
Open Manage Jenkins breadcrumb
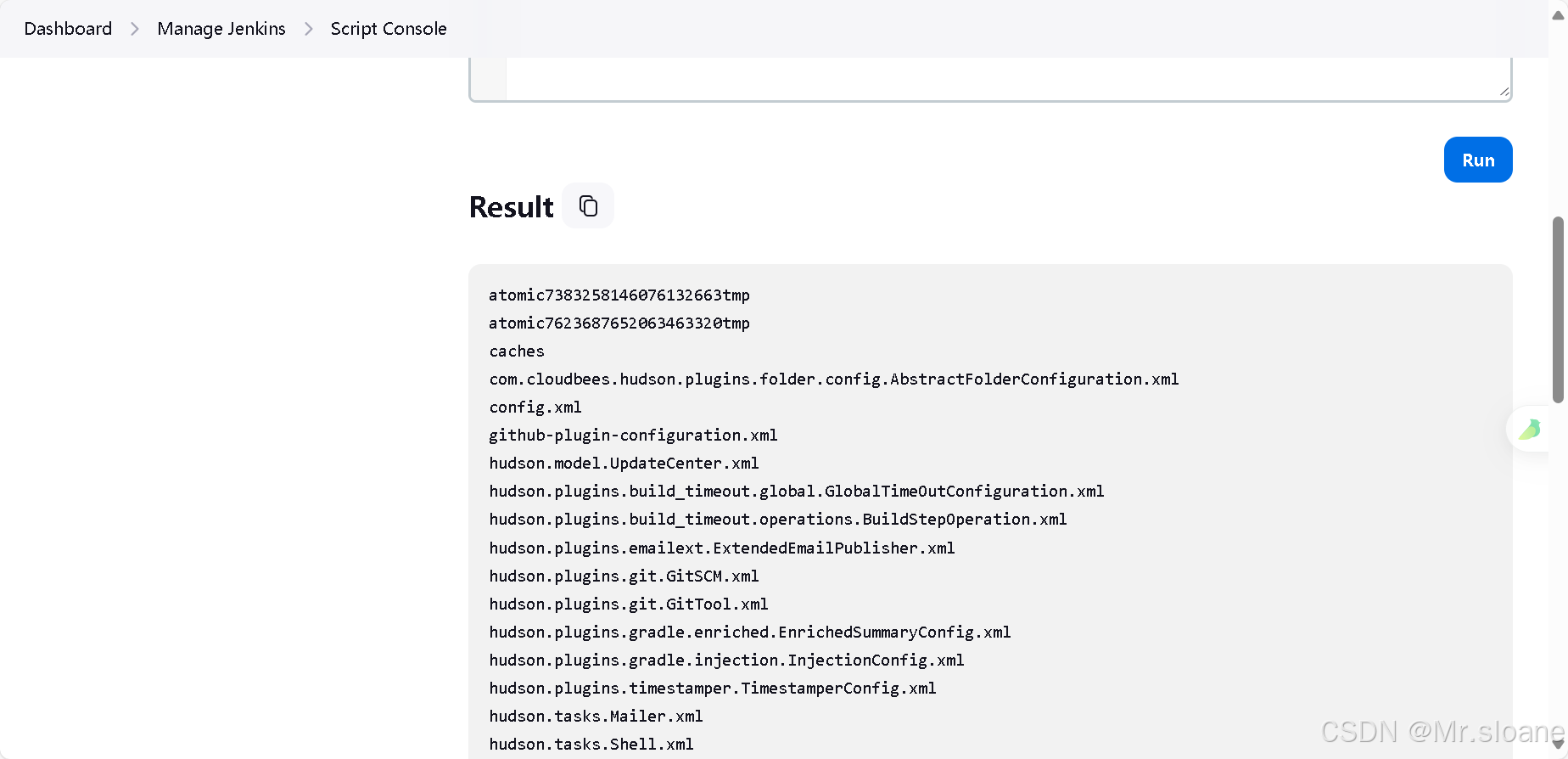221,29
